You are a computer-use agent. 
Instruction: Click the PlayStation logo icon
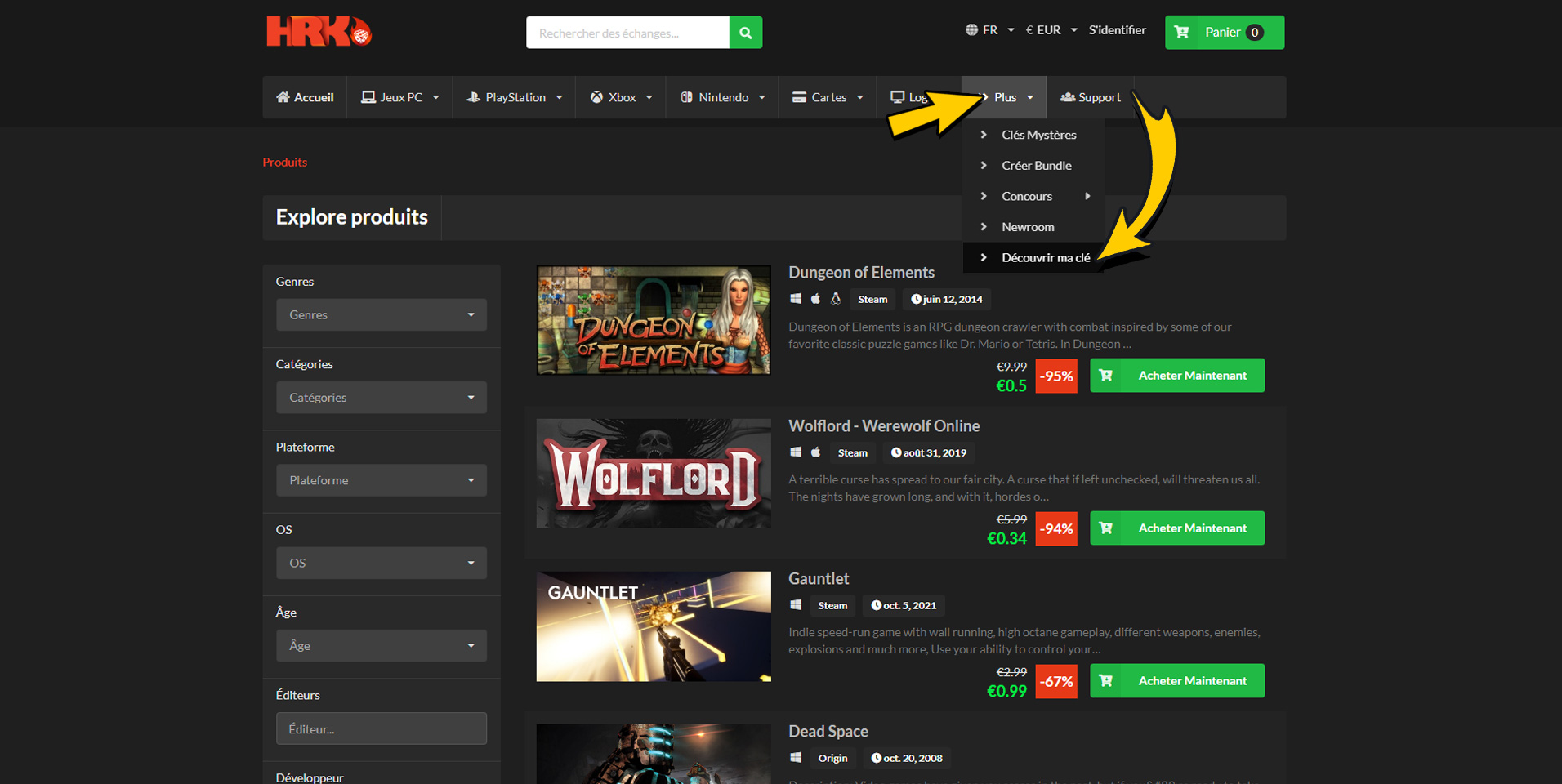click(473, 97)
